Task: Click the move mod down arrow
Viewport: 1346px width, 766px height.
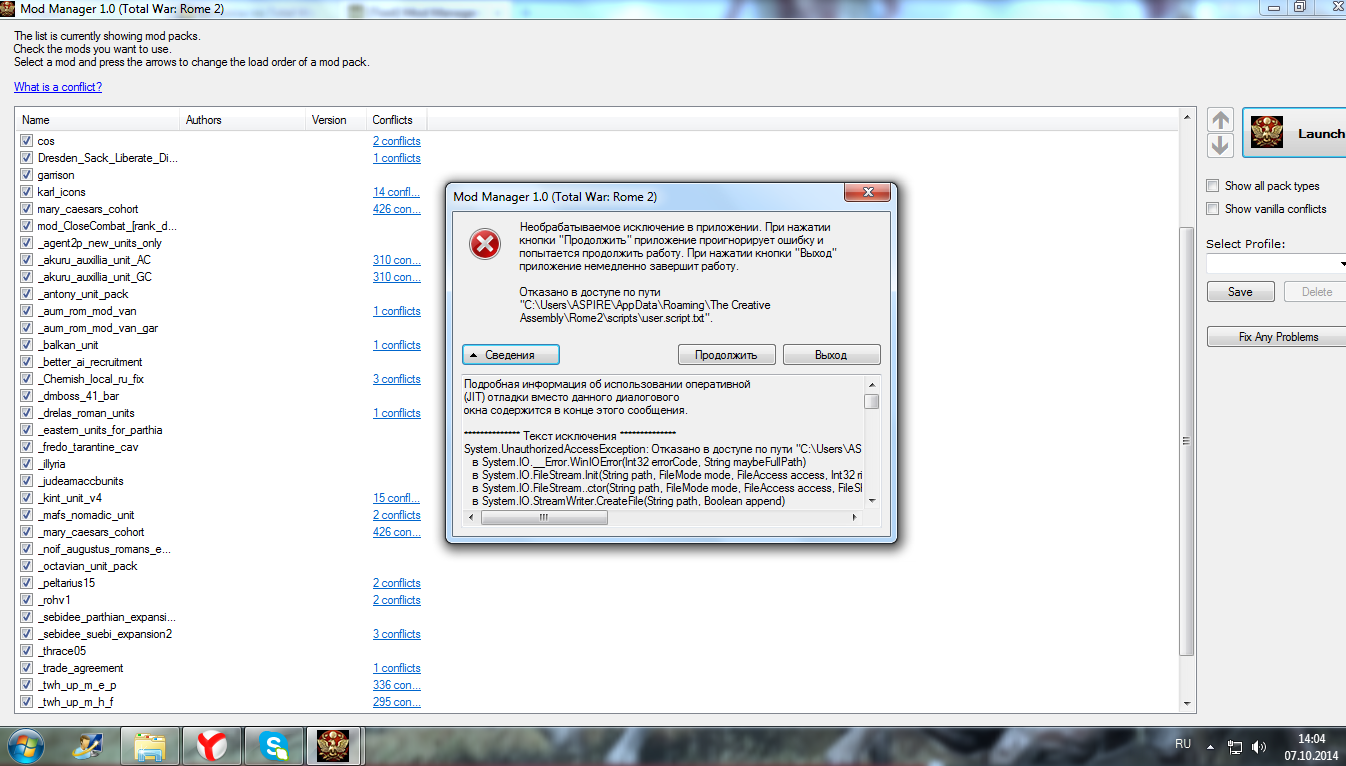Action: tap(1220, 146)
